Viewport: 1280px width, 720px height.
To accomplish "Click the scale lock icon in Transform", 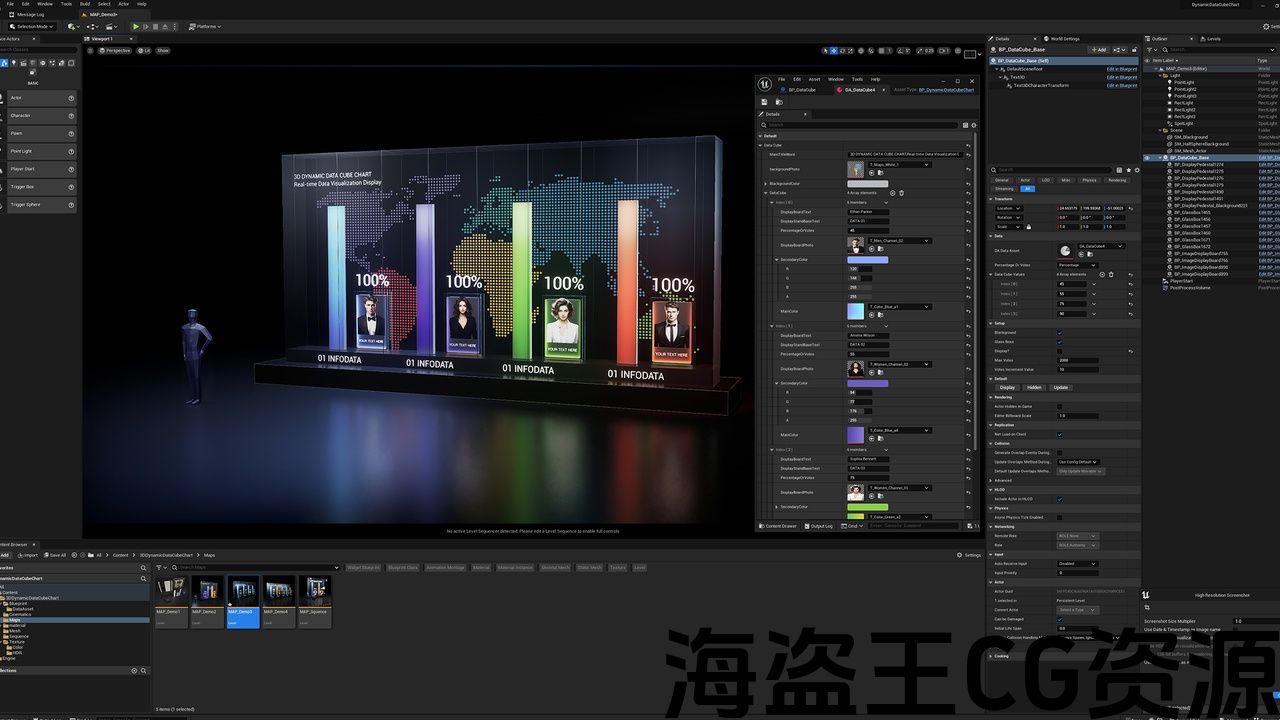I will (1028, 226).
